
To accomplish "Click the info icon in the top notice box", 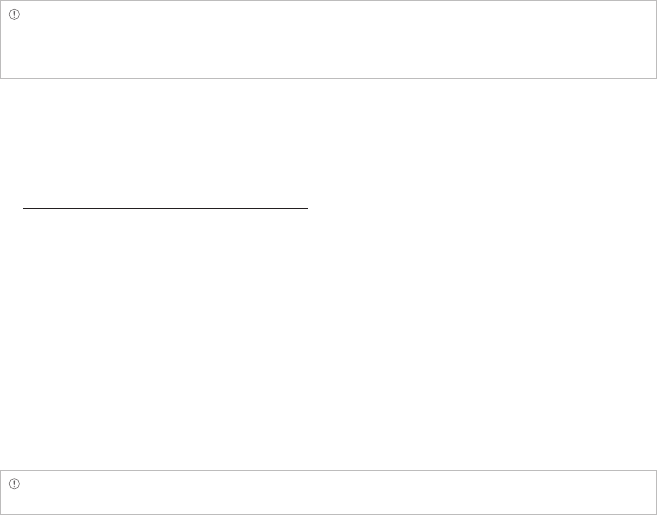I will pyautogui.click(x=15, y=16).
